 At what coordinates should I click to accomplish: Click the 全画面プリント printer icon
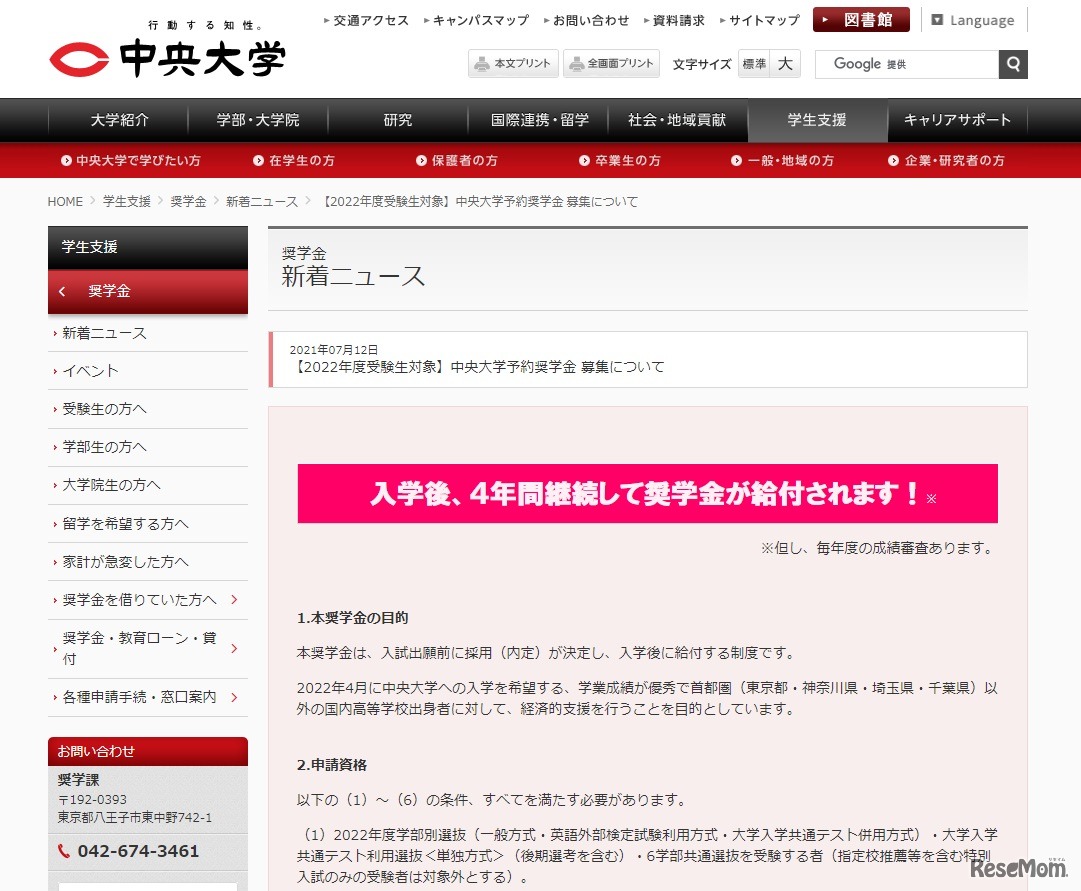(x=578, y=63)
